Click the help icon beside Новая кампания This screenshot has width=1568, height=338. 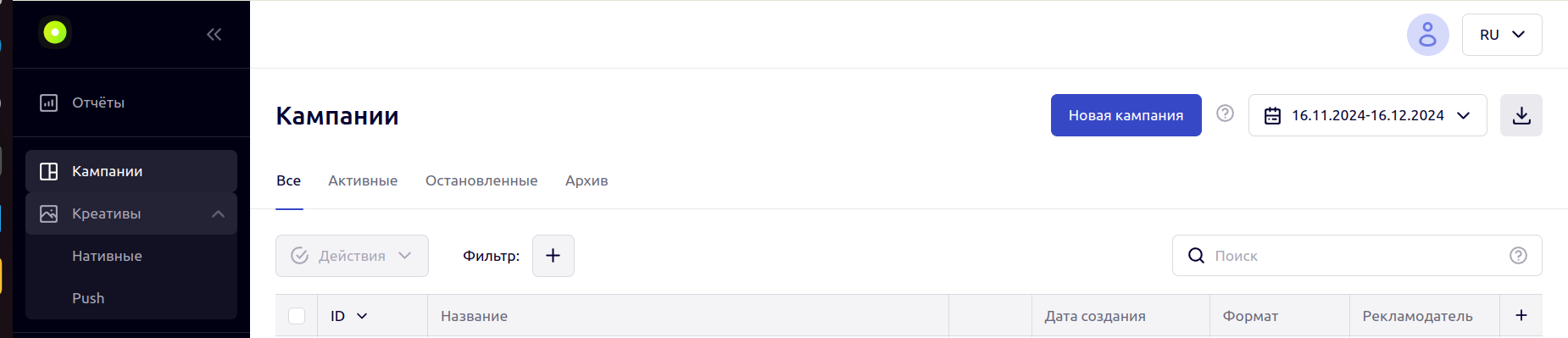(x=1225, y=113)
